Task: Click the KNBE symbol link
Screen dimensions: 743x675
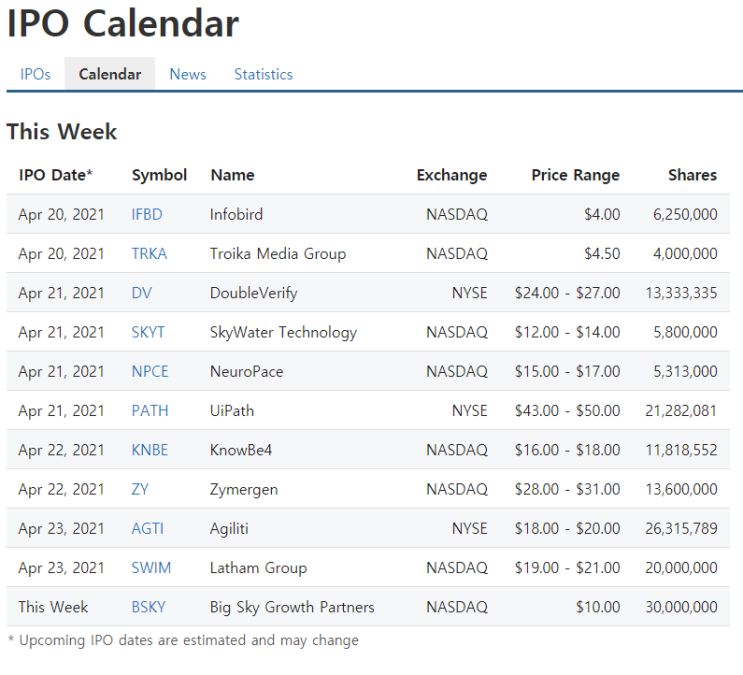Action: pyautogui.click(x=150, y=450)
